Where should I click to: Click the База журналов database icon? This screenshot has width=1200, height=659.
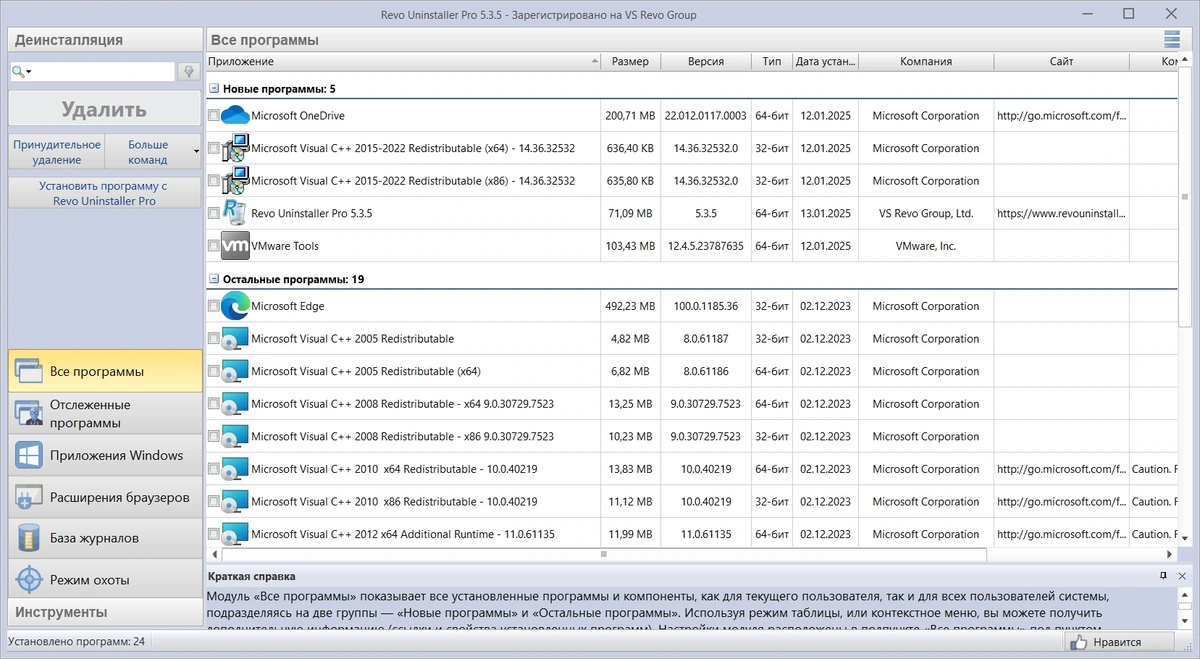click(x=27, y=538)
